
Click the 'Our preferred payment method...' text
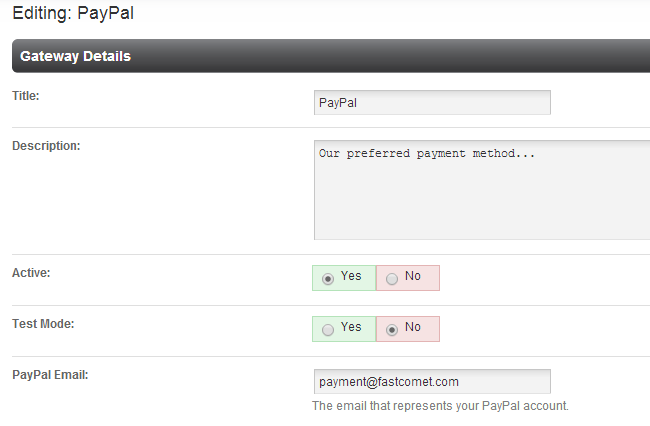[x=427, y=154]
